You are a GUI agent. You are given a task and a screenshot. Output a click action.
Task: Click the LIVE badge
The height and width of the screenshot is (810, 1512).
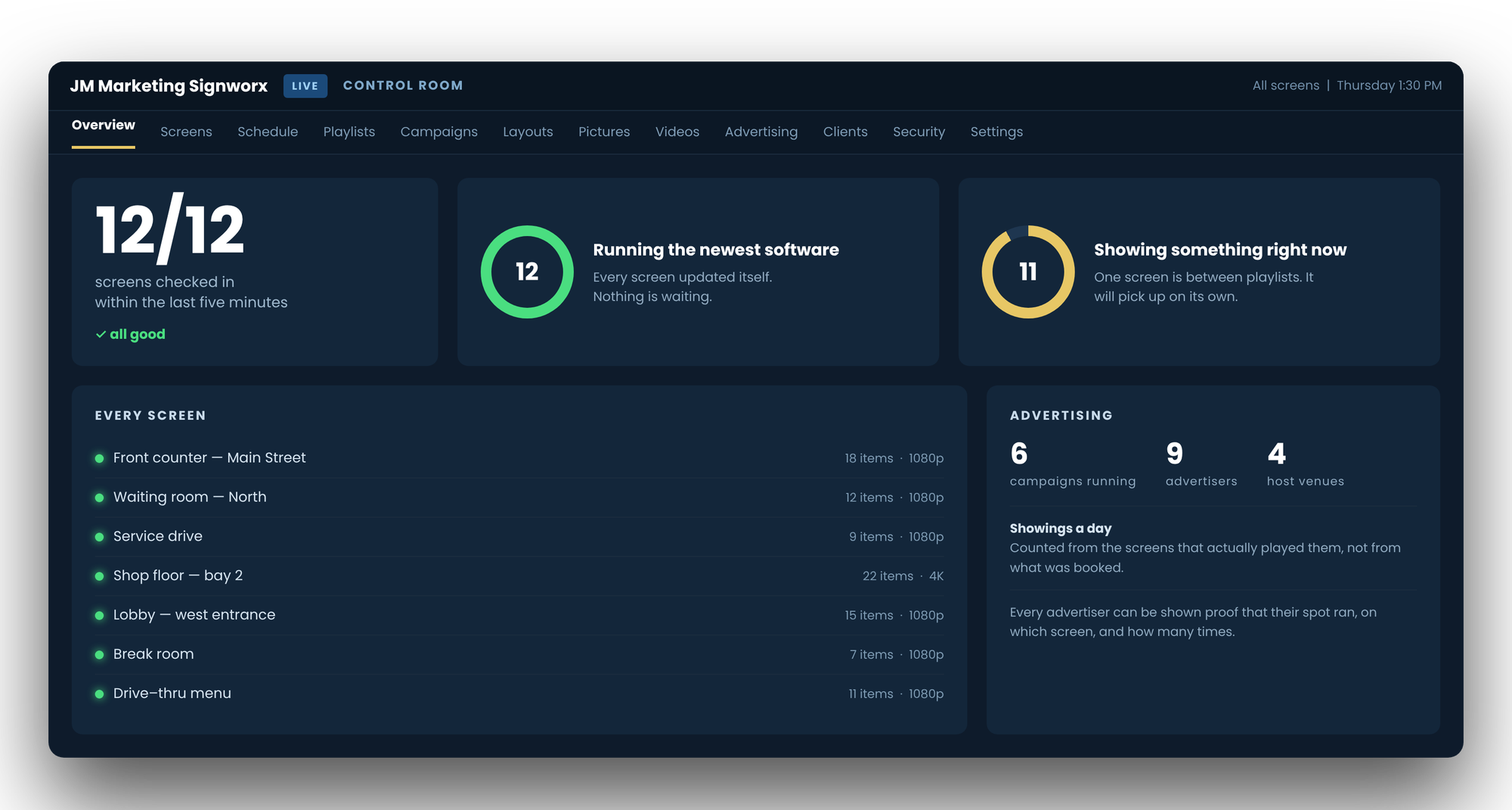305,86
